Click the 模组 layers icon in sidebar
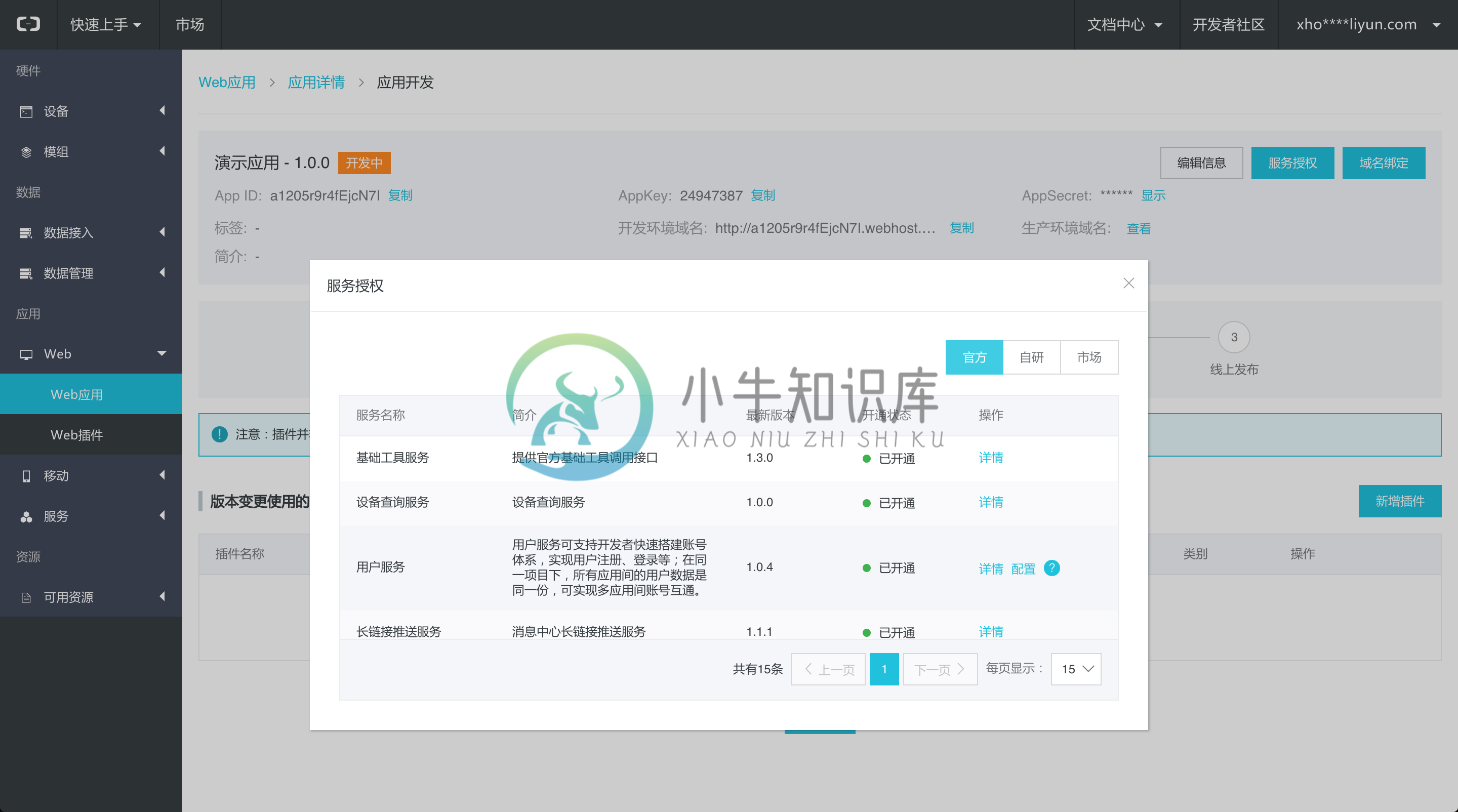This screenshot has height=812, width=1458. coord(26,152)
